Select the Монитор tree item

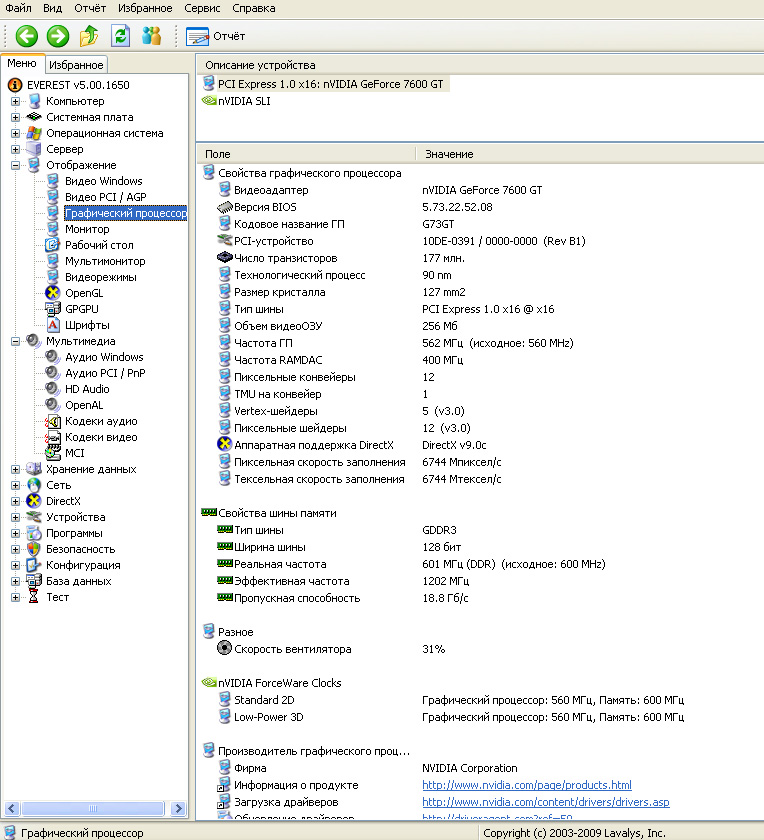[87, 229]
